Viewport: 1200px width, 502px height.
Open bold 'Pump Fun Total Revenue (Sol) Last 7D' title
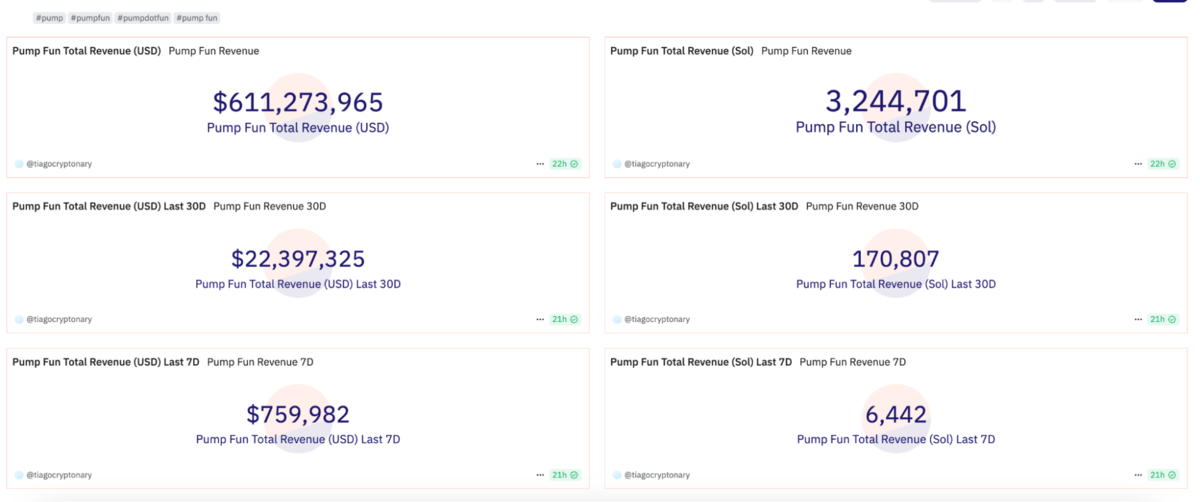[x=701, y=362]
